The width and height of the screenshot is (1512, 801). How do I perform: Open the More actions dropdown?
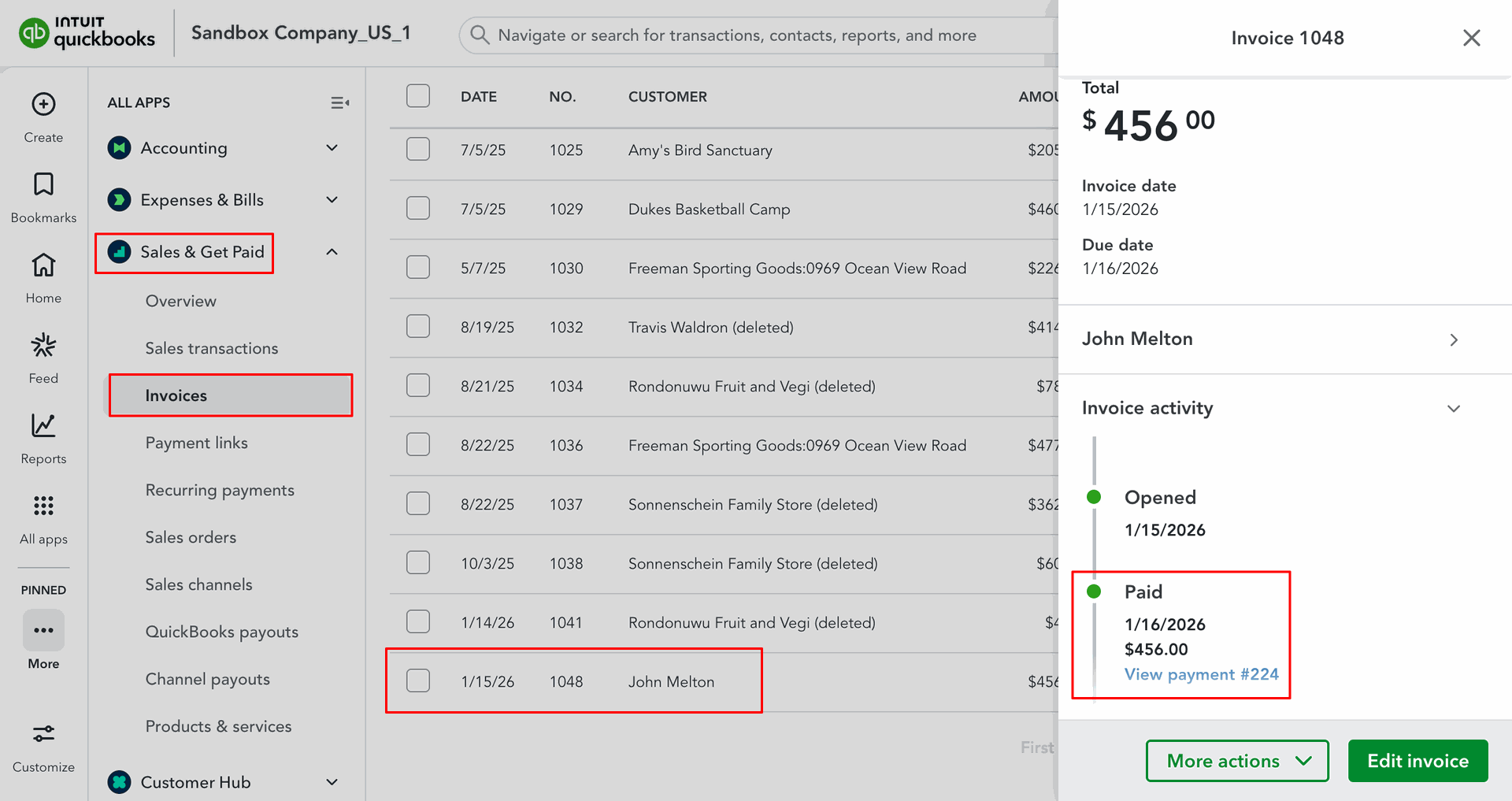(1236, 761)
